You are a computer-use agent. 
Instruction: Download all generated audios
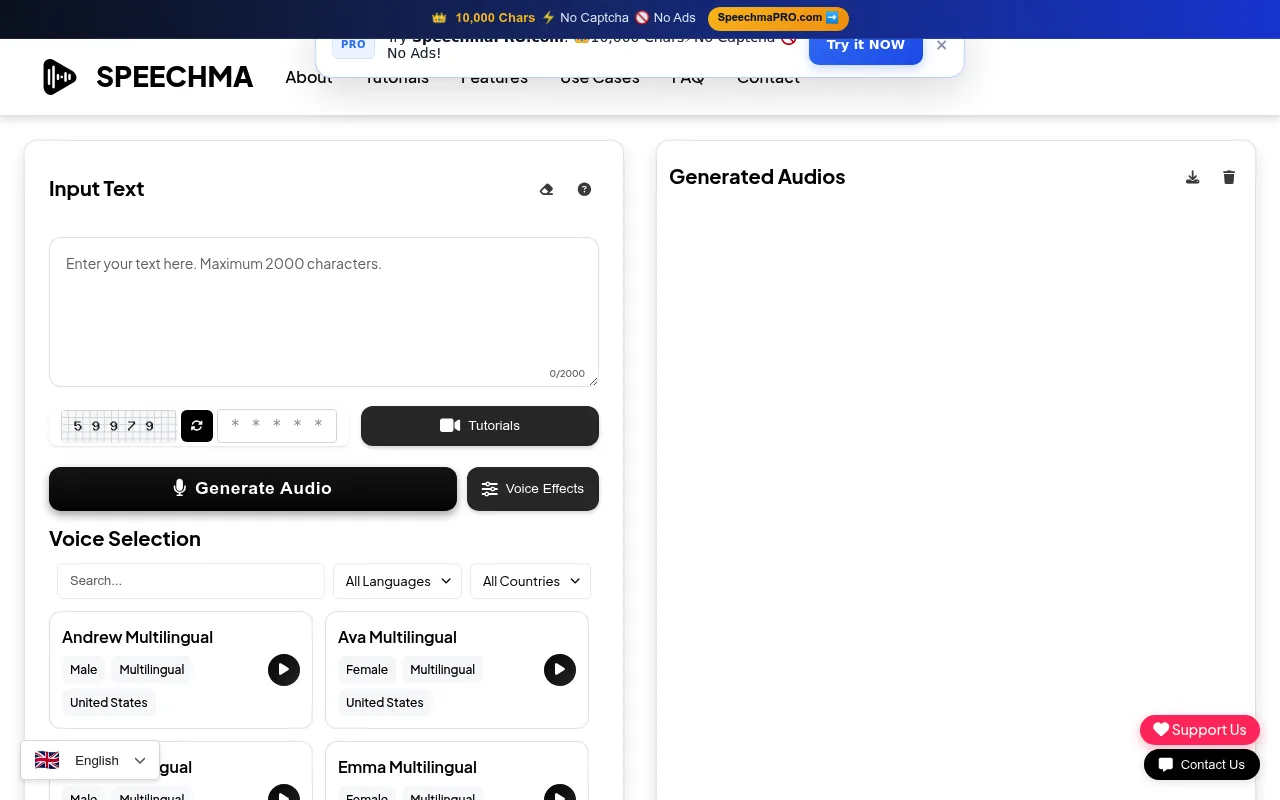(1192, 177)
